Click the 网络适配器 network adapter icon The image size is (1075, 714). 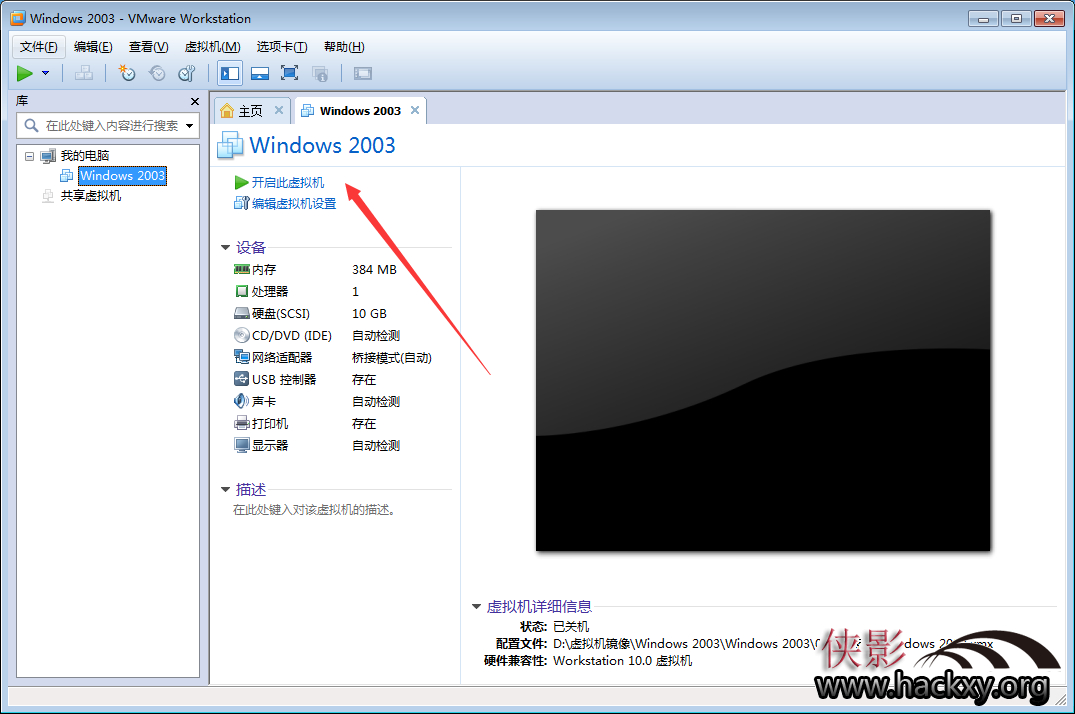pyautogui.click(x=241, y=357)
